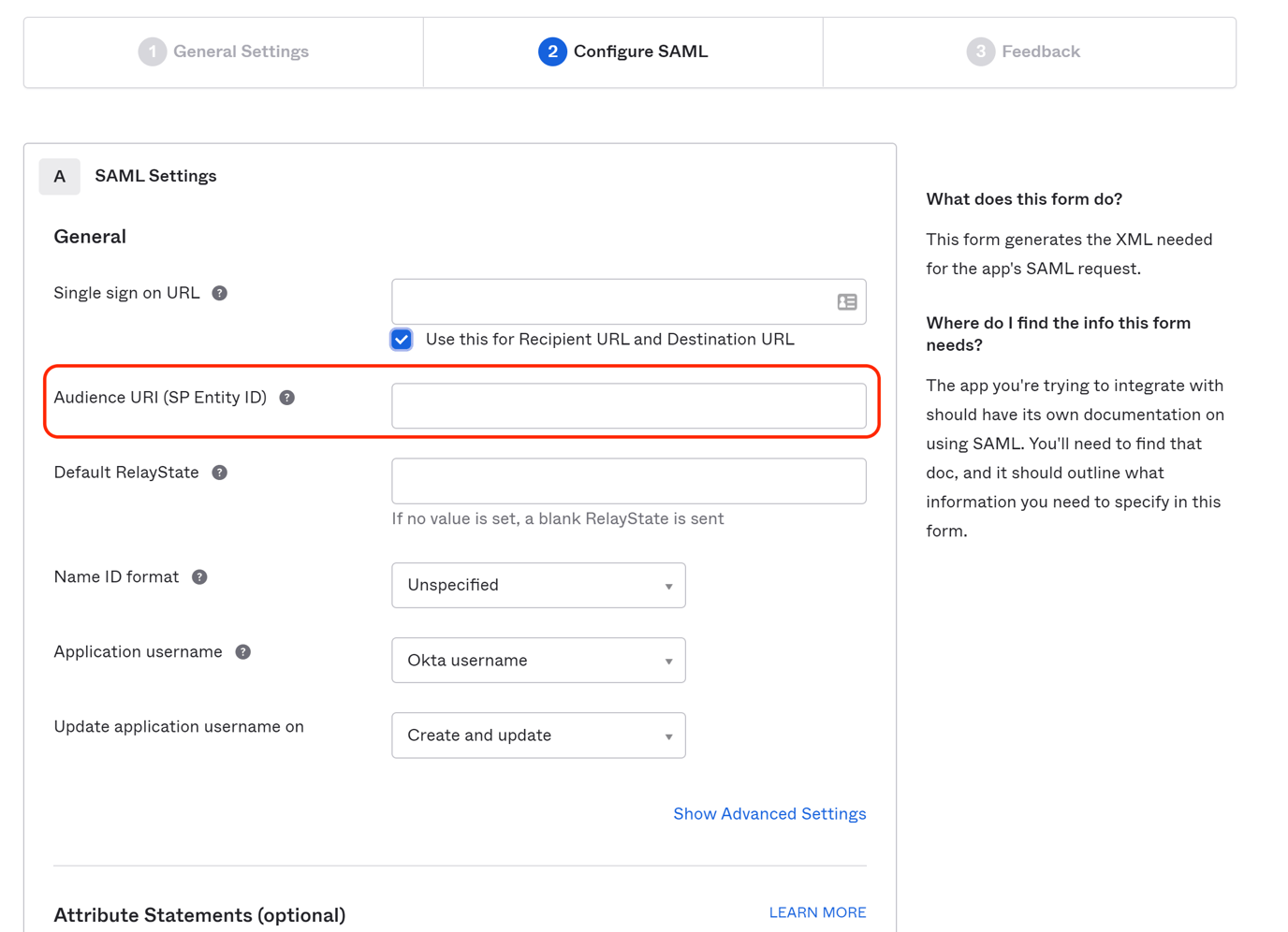Open the Application username help tooltip
The width and height of the screenshot is (1288, 932).
[242, 651]
